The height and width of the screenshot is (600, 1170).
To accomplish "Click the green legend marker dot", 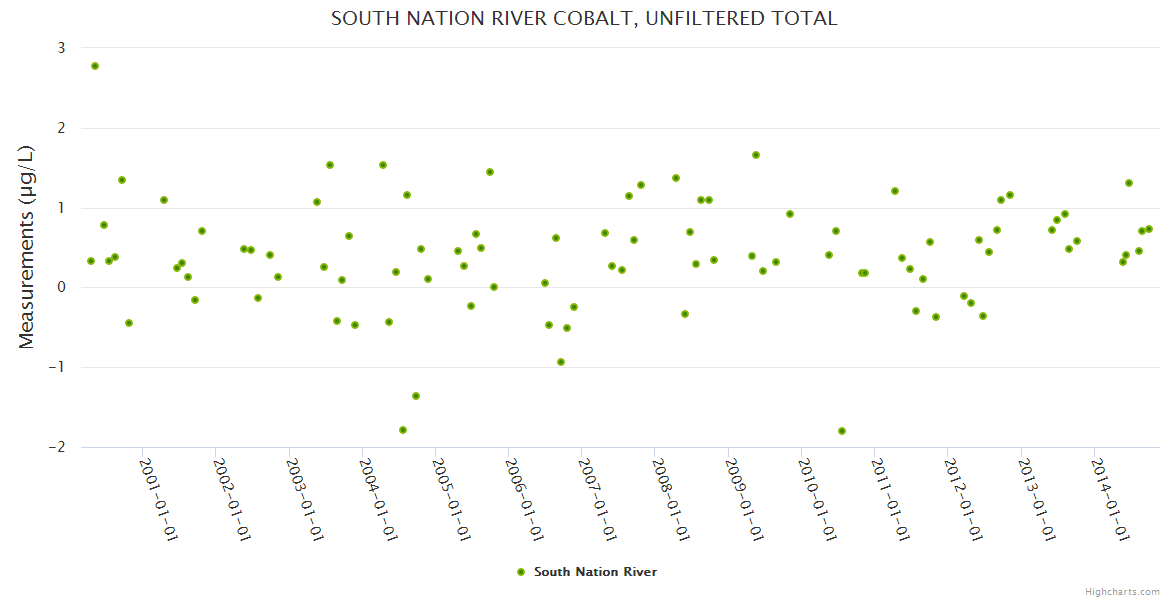I will tap(520, 572).
